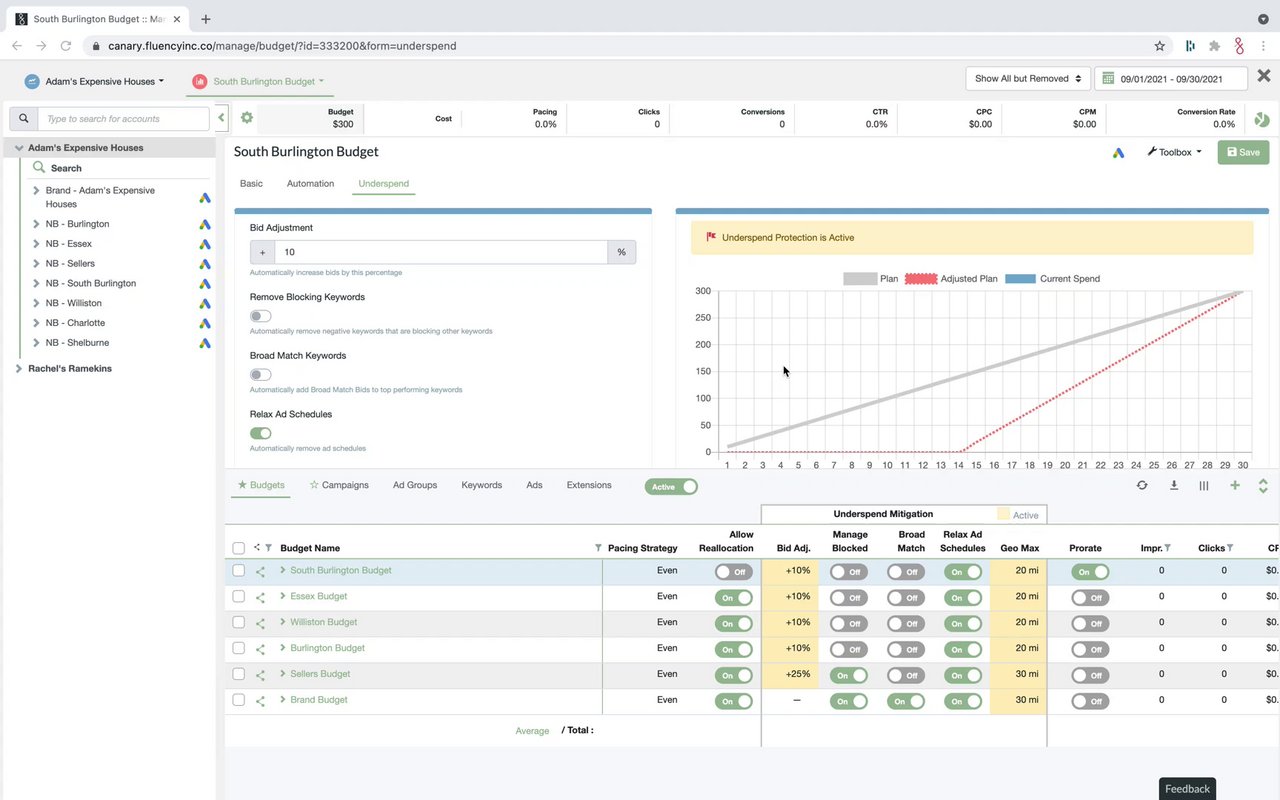Go back in the browser

click(x=17, y=46)
